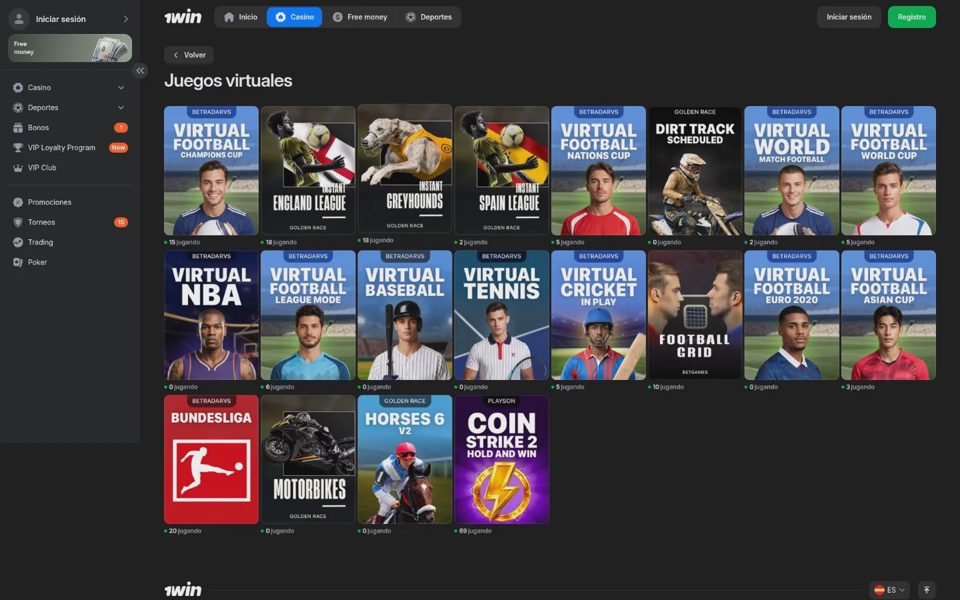
Task: Open Virtual Cricket In Play game
Action: (x=598, y=315)
